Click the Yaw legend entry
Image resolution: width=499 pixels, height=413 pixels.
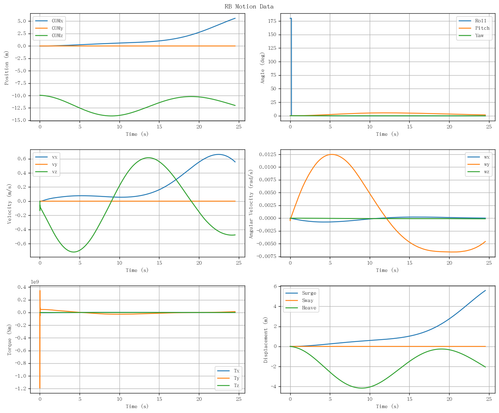point(471,35)
